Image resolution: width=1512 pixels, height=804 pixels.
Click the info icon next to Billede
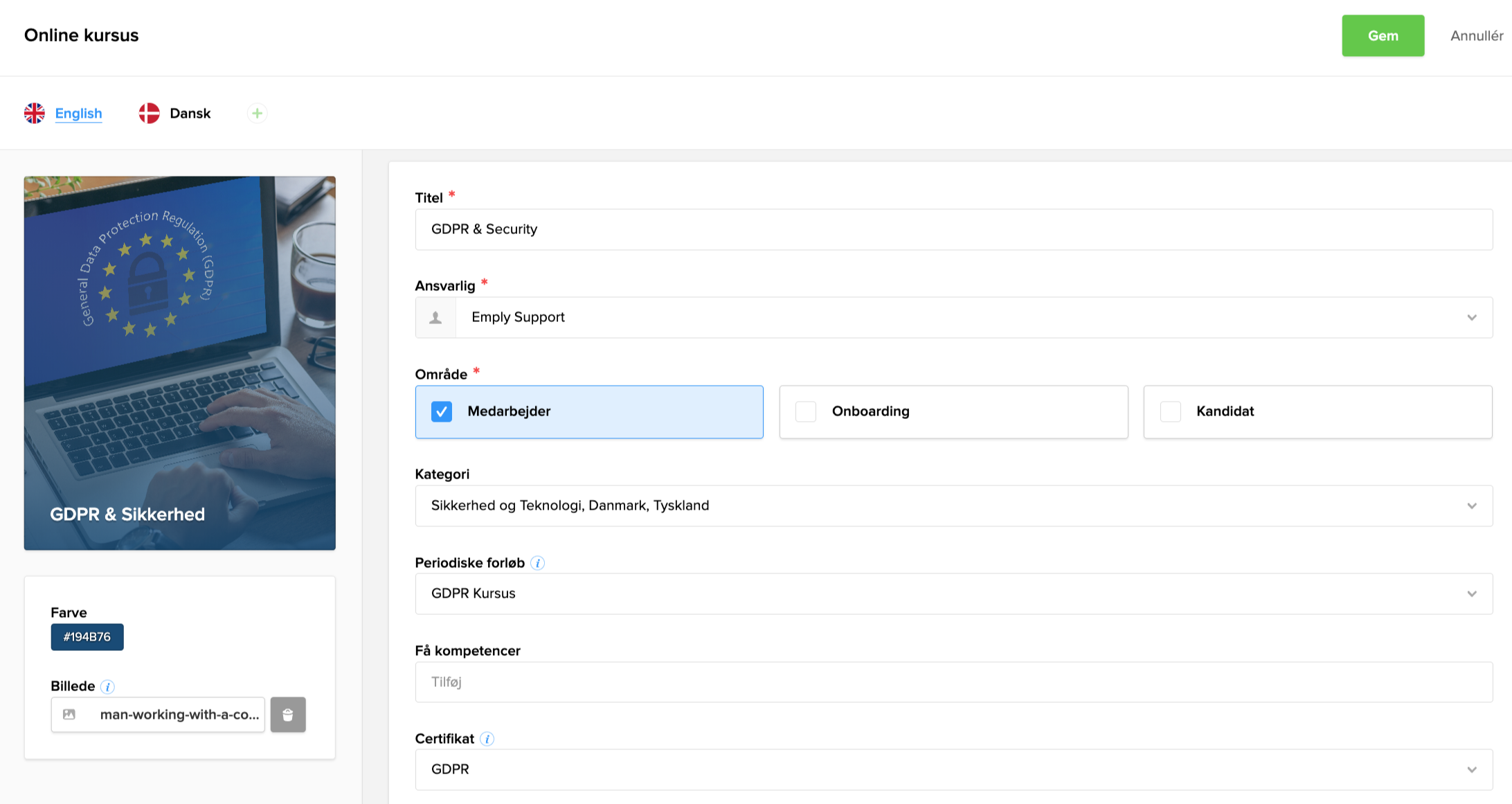107,686
